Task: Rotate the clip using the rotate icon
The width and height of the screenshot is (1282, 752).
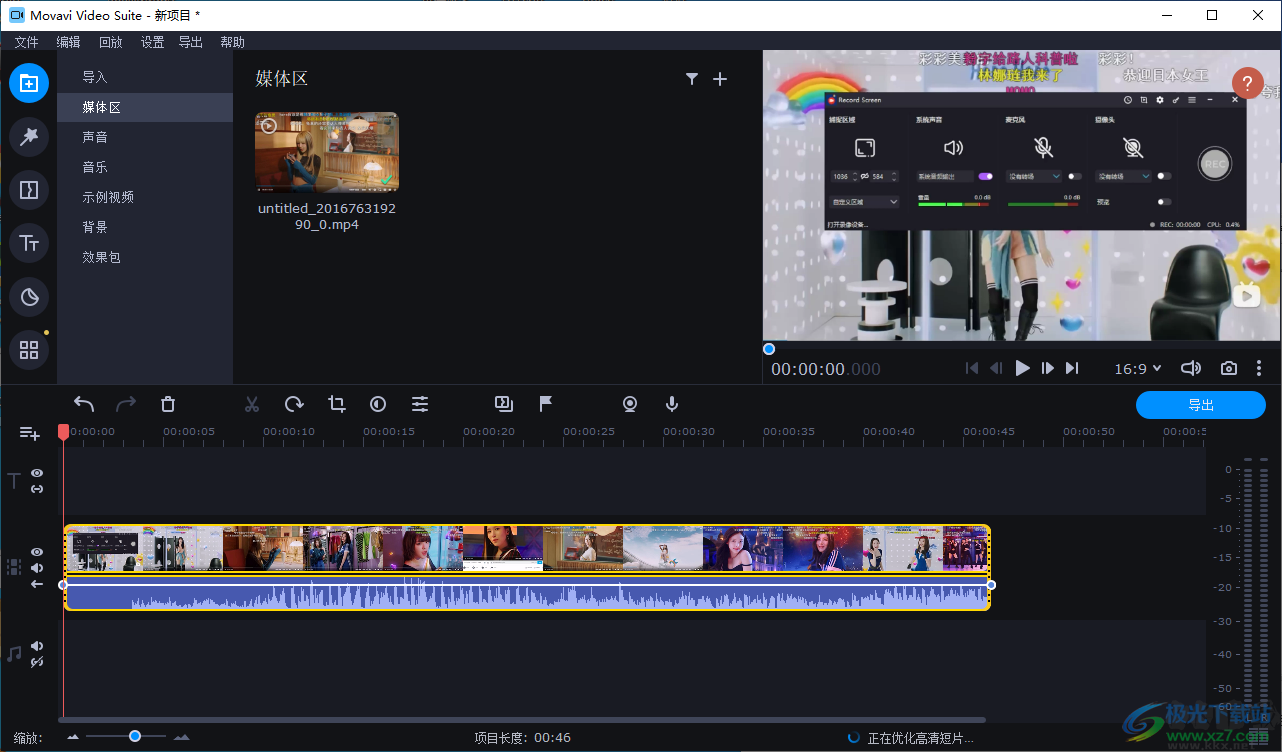Action: pyautogui.click(x=293, y=404)
